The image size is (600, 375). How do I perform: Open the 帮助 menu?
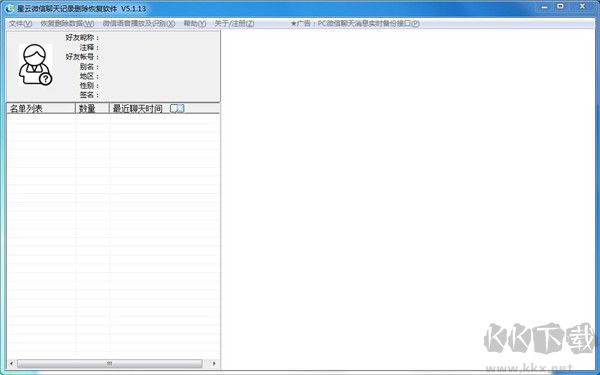coord(195,23)
